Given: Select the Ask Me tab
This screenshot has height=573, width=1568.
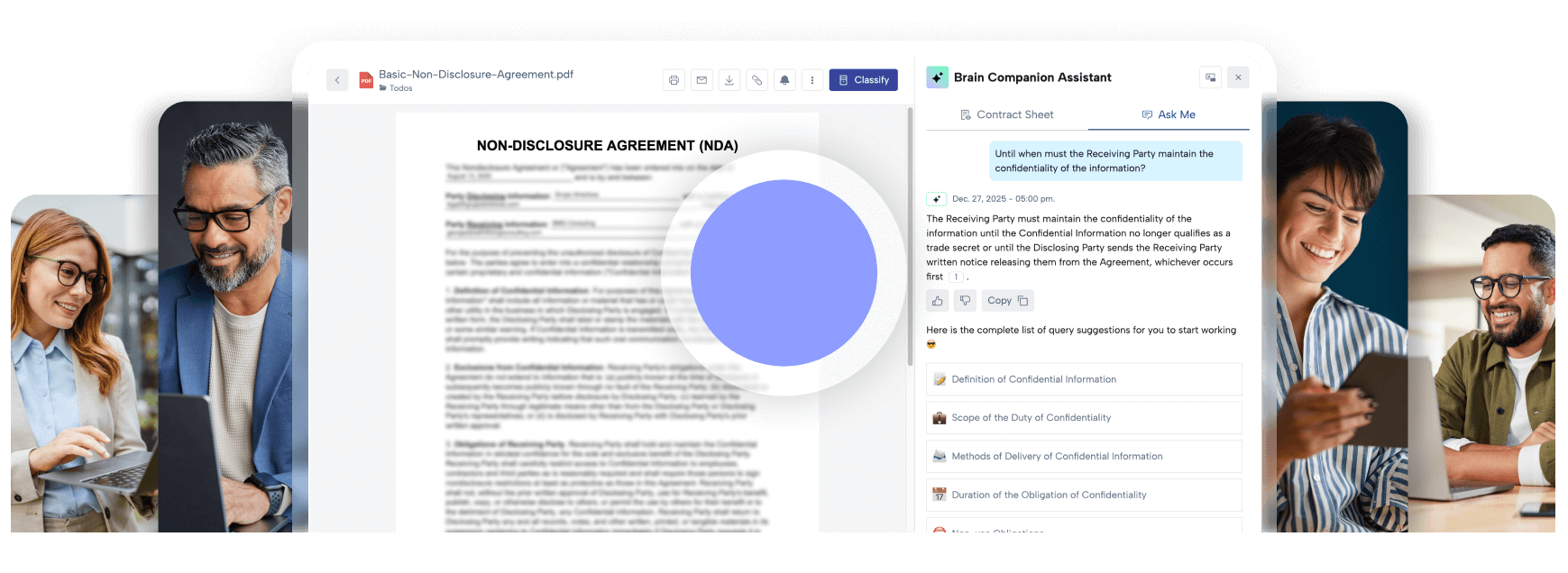Looking at the screenshot, I should [1169, 114].
